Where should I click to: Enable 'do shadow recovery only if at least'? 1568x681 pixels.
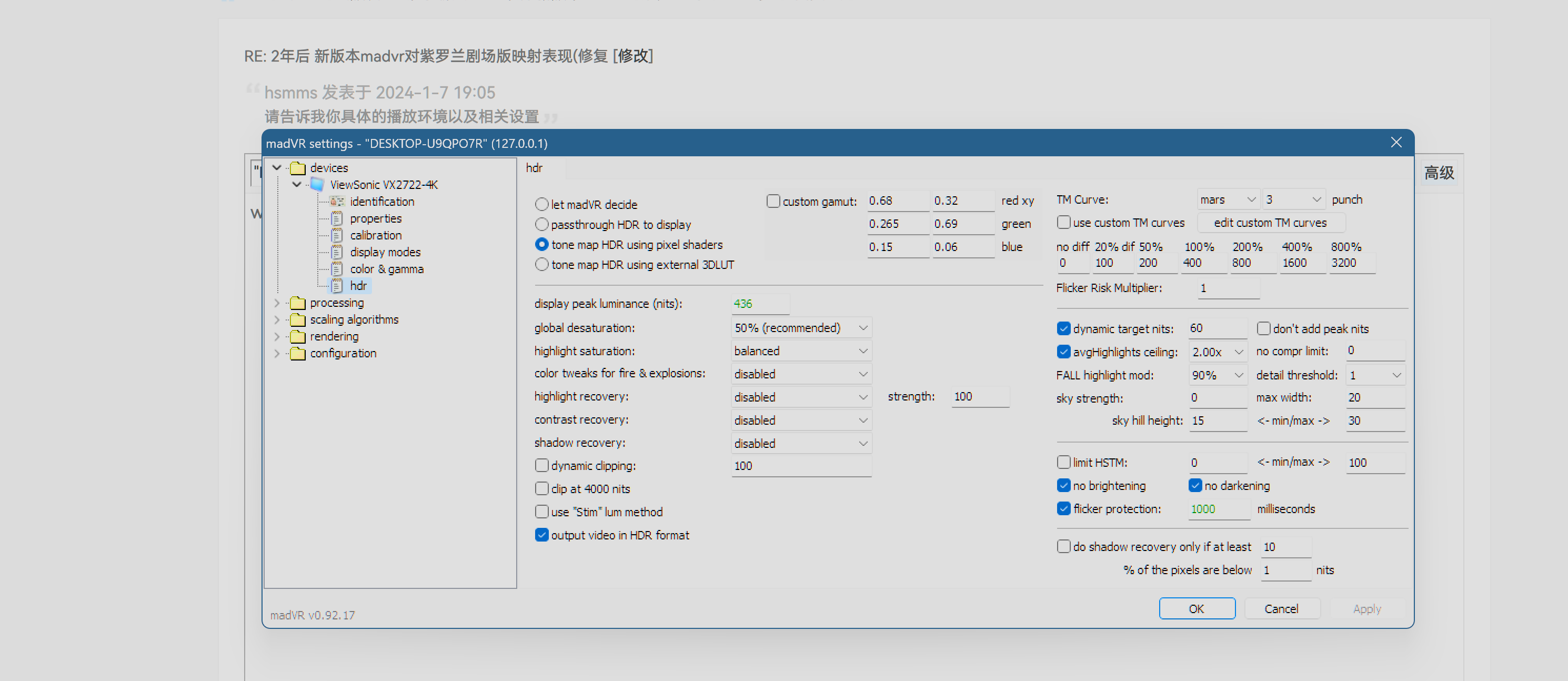(x=1063, y=546)
